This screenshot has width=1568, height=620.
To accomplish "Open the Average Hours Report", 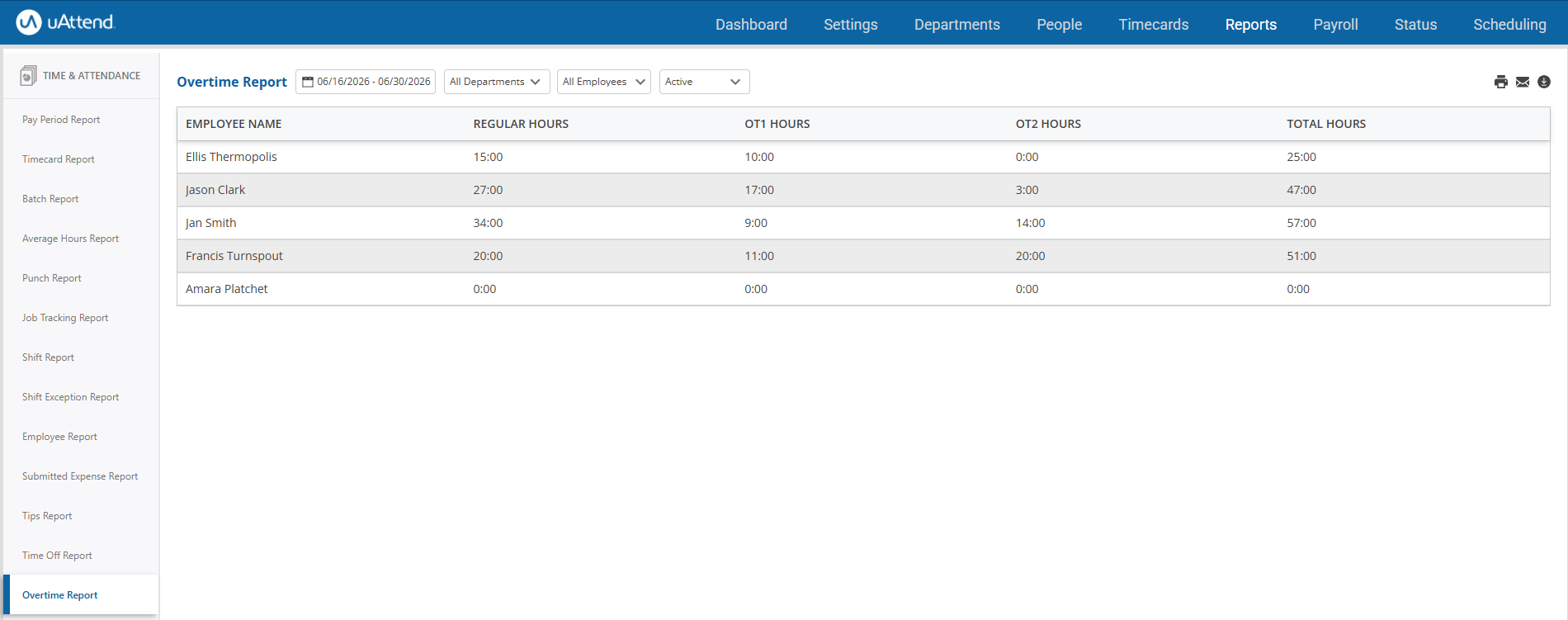I will click(x=70, y=239).
